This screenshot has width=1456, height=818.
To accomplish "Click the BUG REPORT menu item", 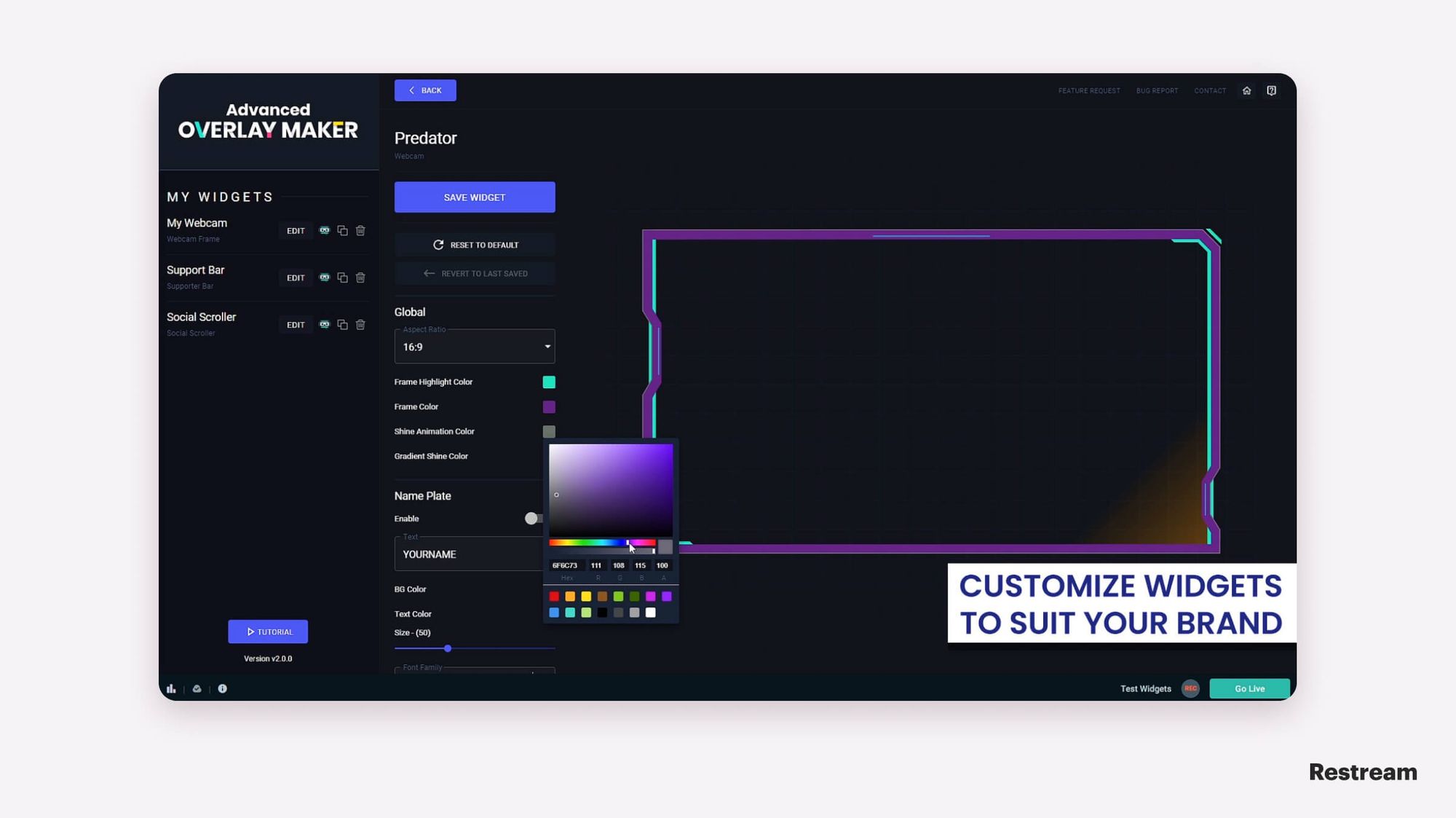I will click(x=1158, y=90).
